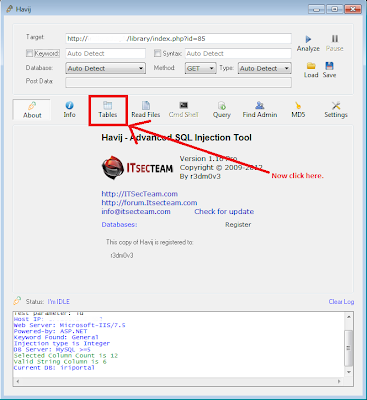Screen dimensions: 367x400
Task: Click the Pause icon
Action: click(335, 39)
